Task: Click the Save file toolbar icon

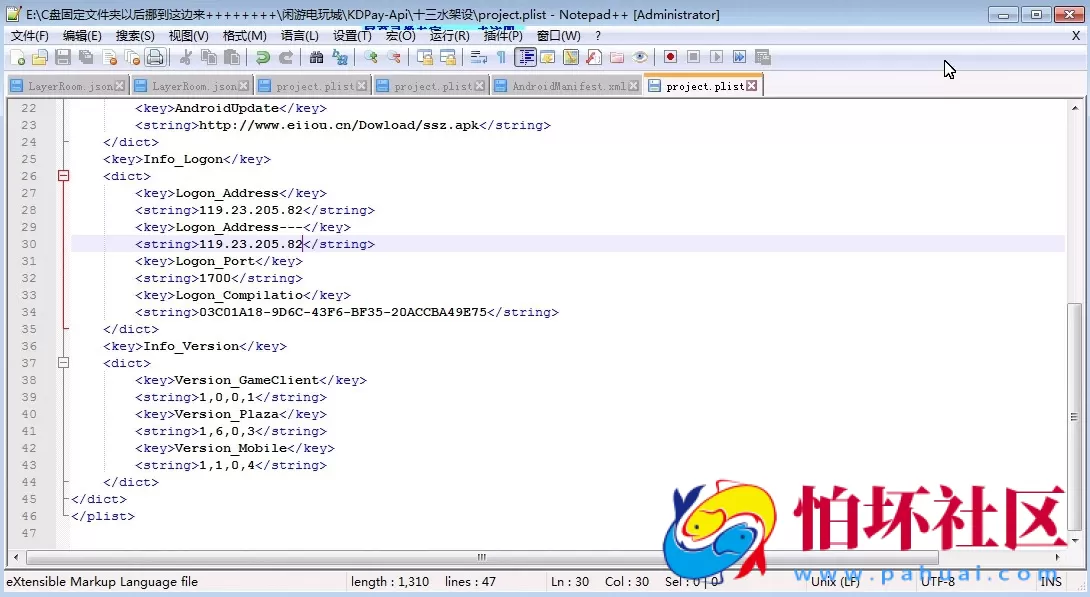Action: point(62,58)
